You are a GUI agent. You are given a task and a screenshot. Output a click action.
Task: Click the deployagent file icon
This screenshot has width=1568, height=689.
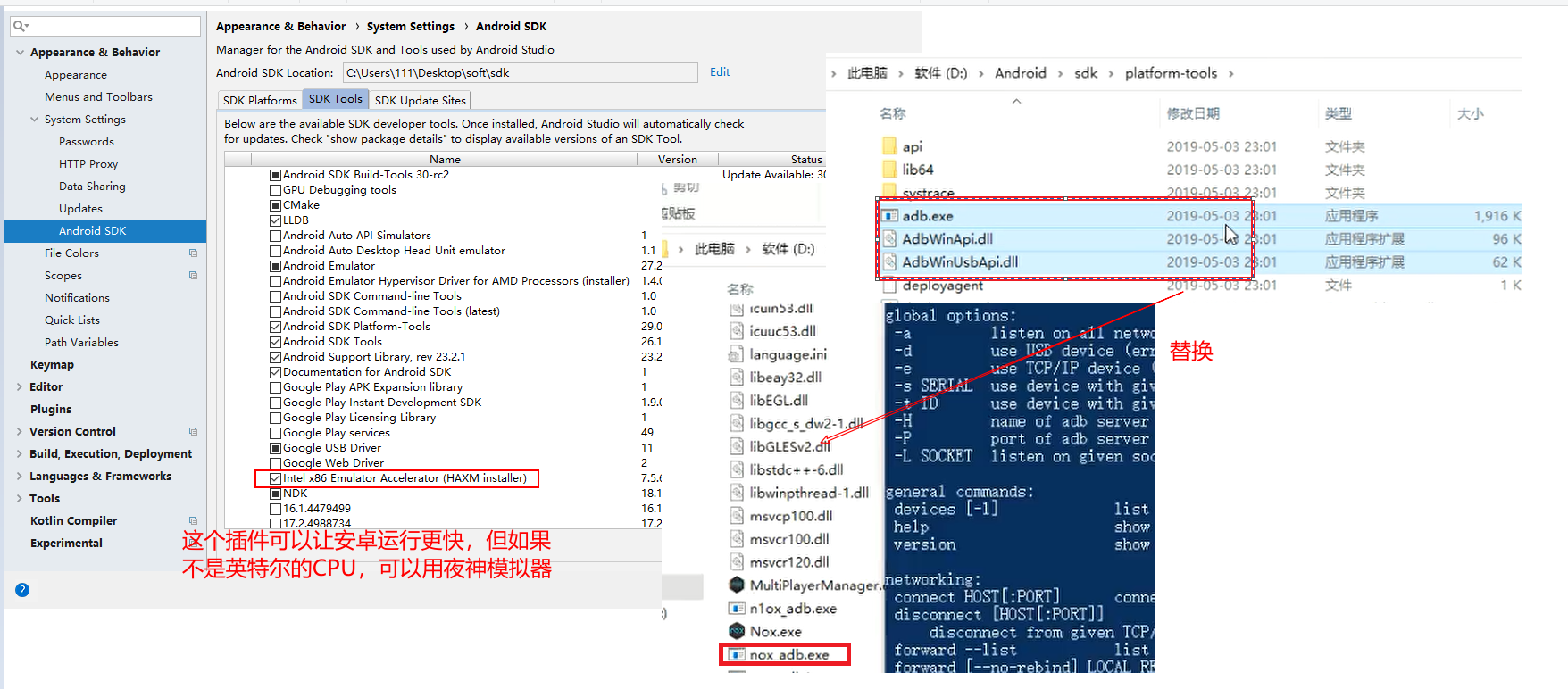pos(889,286)
